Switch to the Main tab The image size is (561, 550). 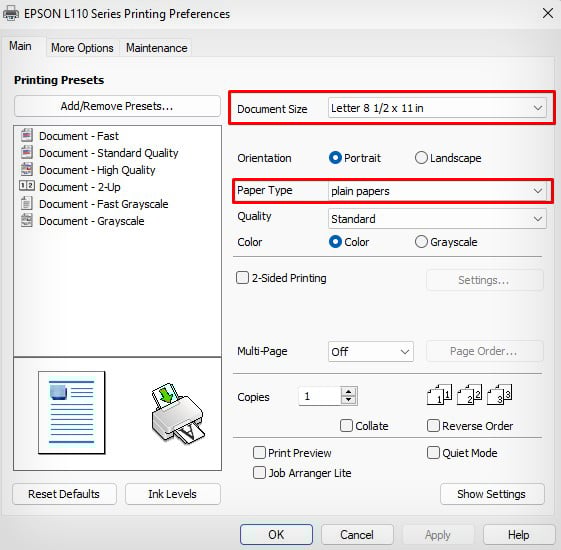pos(20,46)
